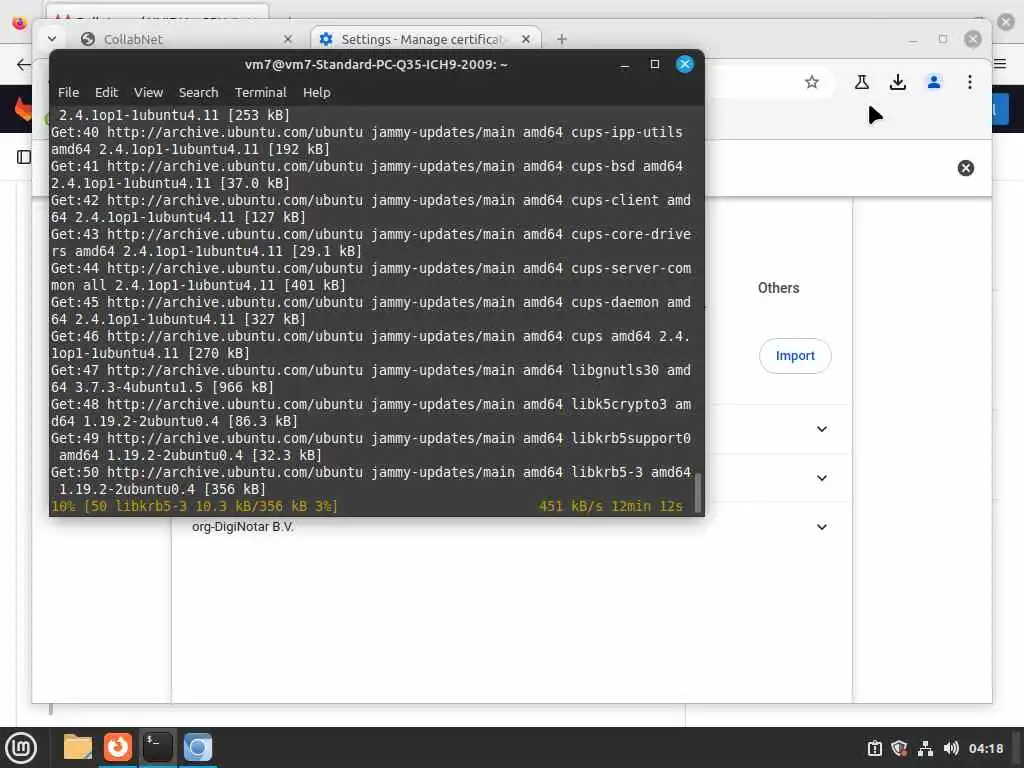This screenshot has width=1024, height=768.
Task: Open the Help menu in terminal
Action: (317, 93)
